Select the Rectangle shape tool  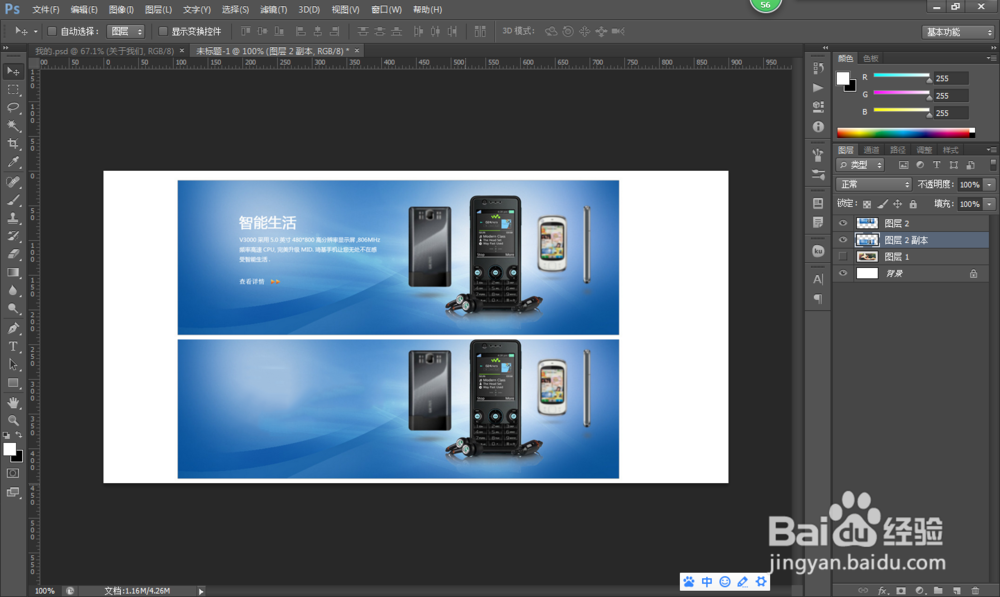pyautogui.click(x=13, y=383)
